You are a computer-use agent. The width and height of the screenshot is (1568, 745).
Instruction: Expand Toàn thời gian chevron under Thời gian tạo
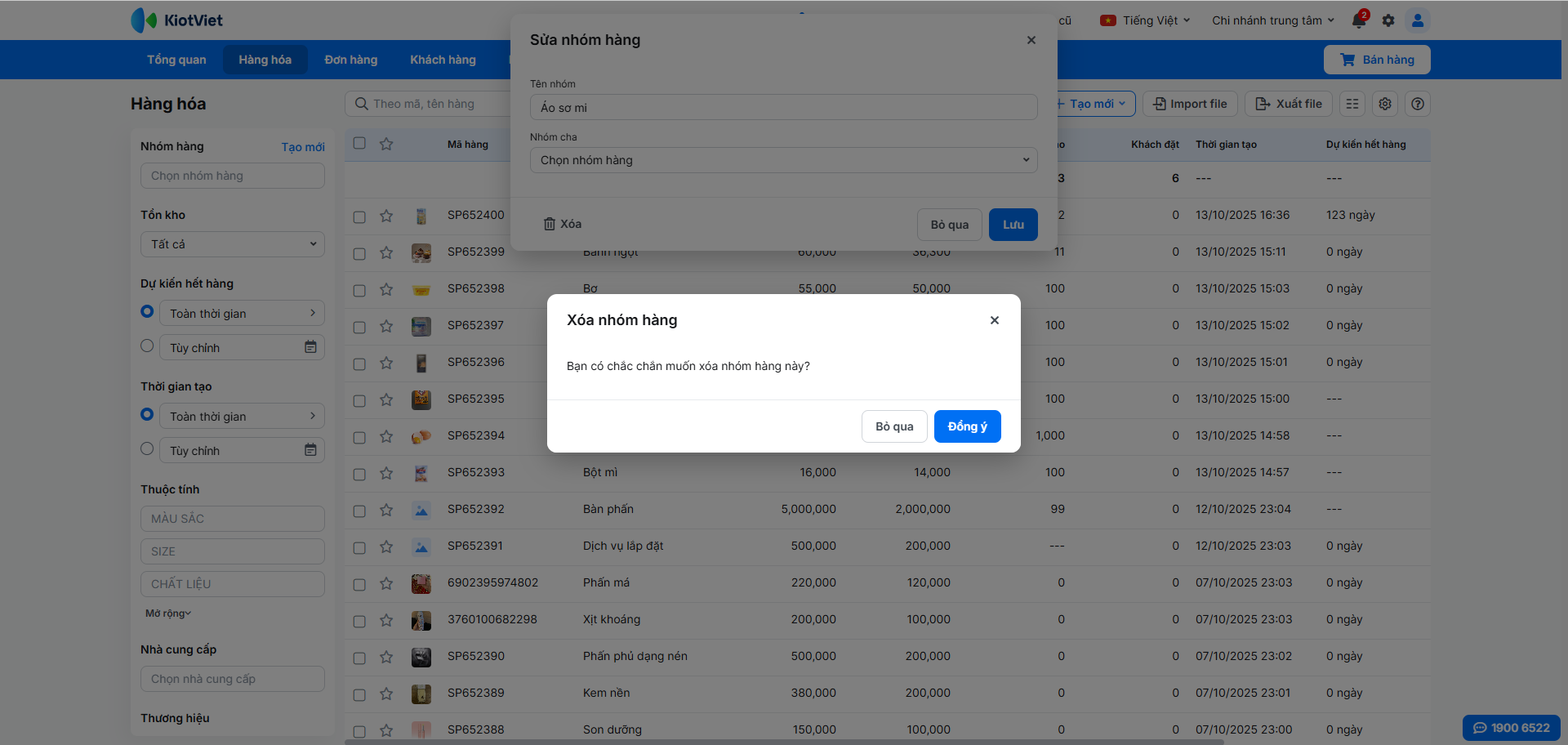click(313, 416)
